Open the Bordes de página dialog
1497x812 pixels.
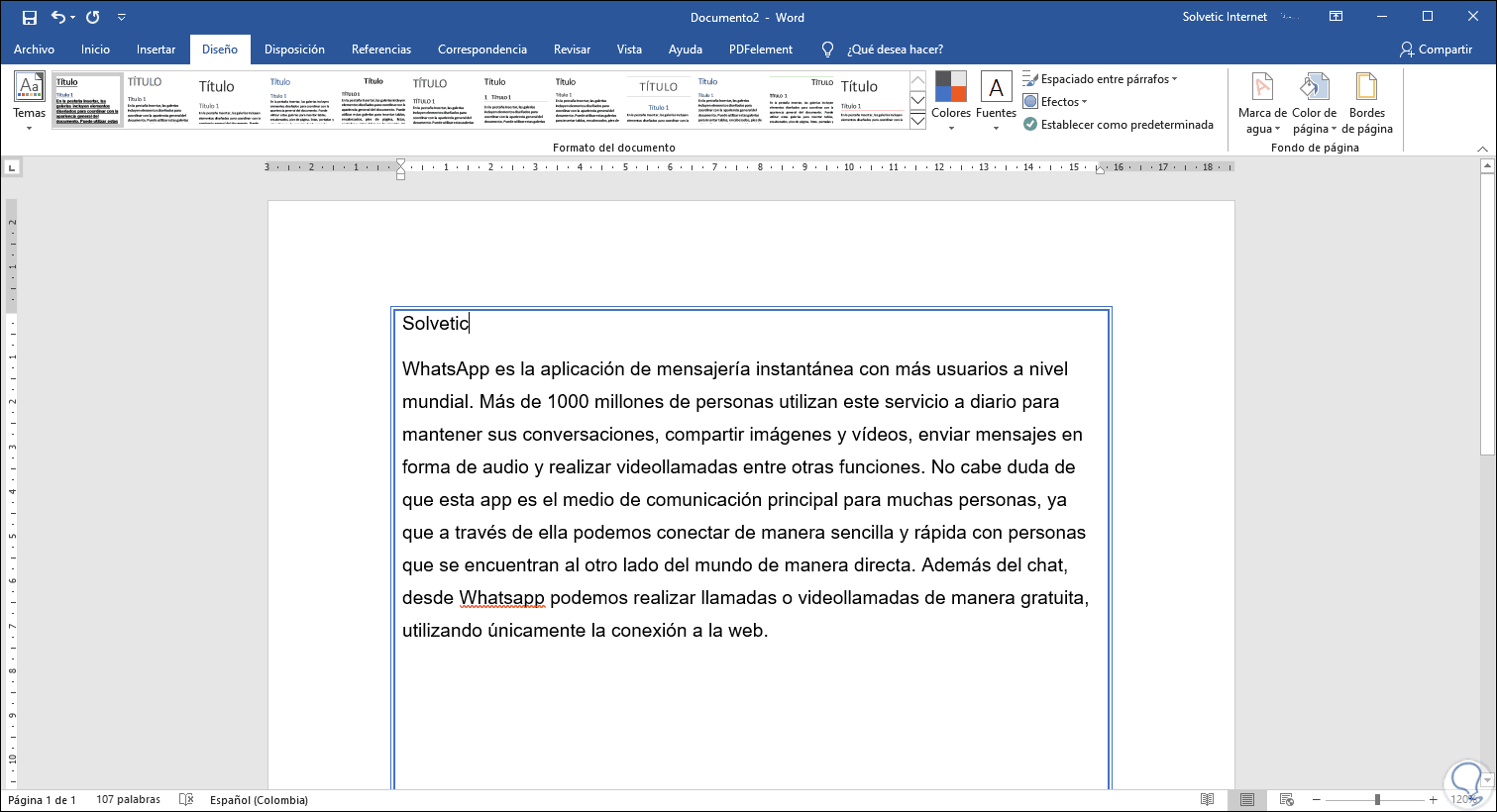[x=1367, y=103]
